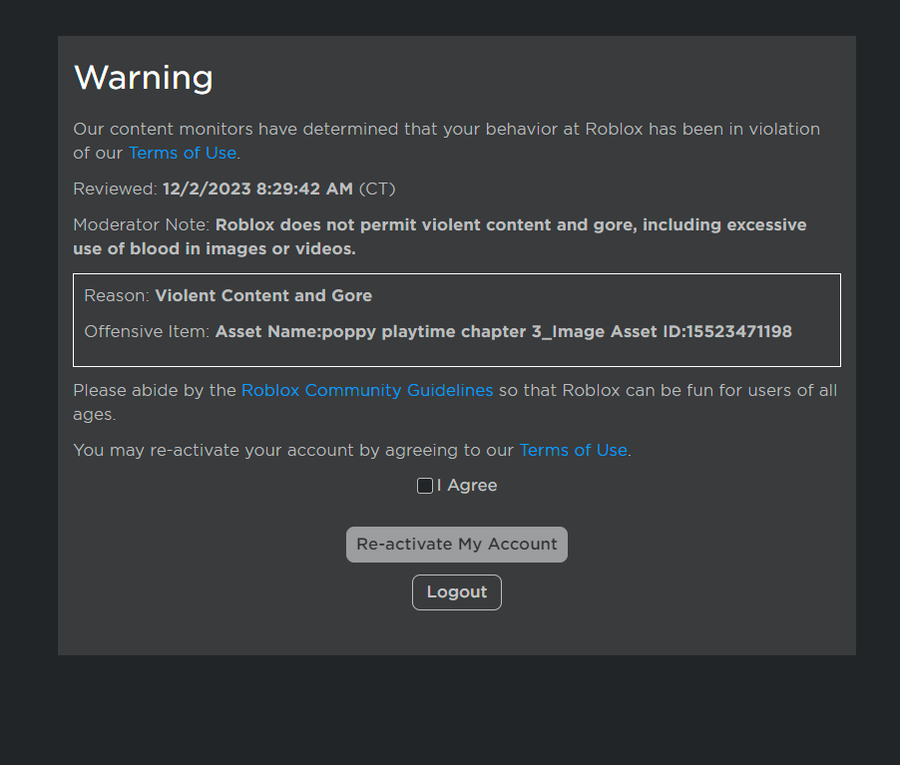Click the Re-activate My Account button

tap(457, 544)
